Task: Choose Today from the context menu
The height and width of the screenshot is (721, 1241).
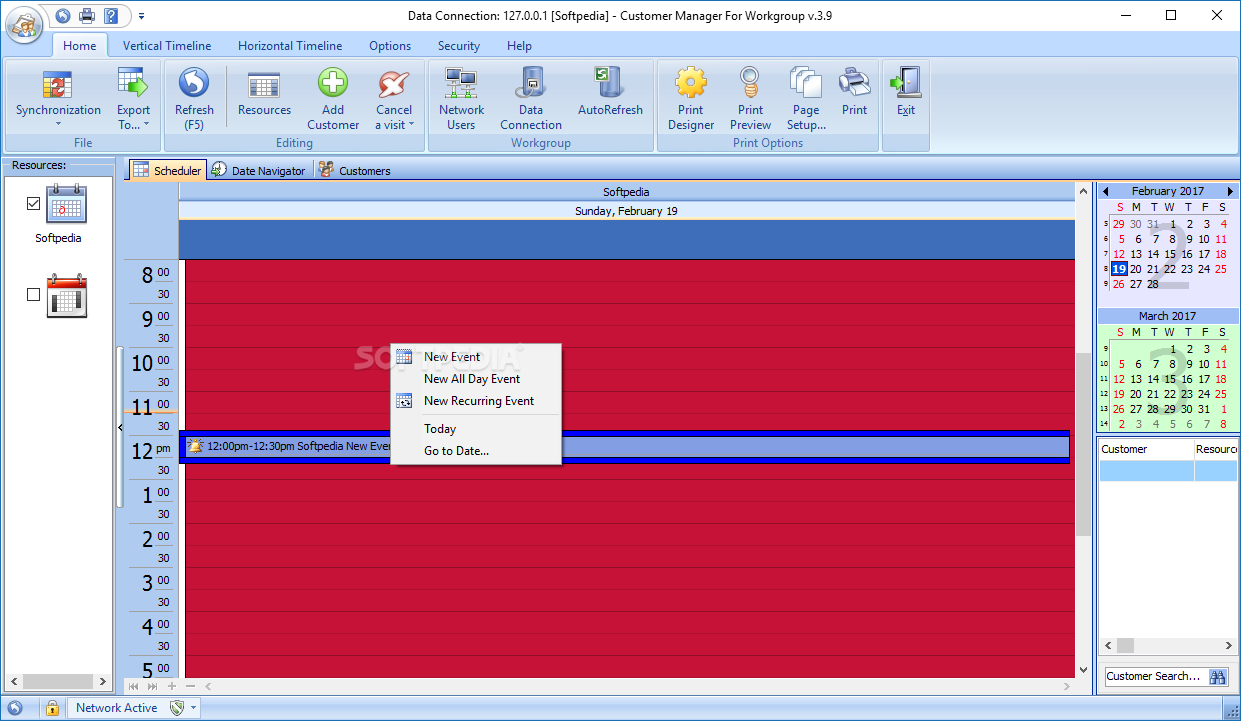Action: [475, 429]
